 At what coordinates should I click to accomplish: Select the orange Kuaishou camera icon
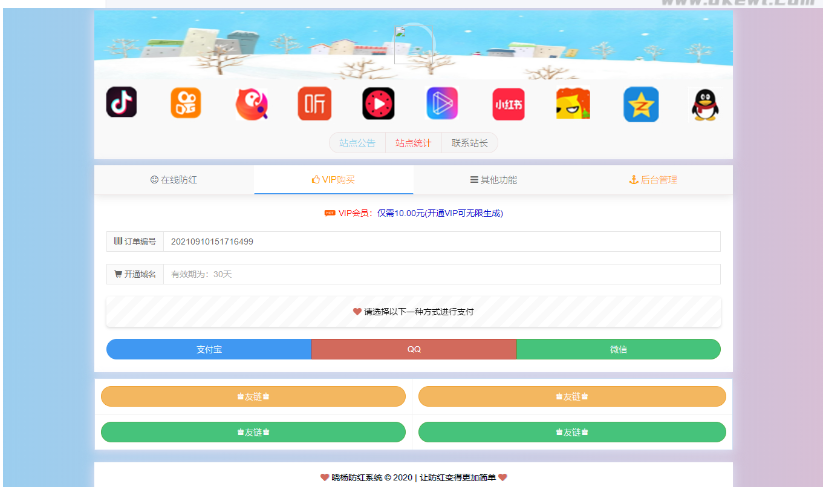(x=186, y=103)
